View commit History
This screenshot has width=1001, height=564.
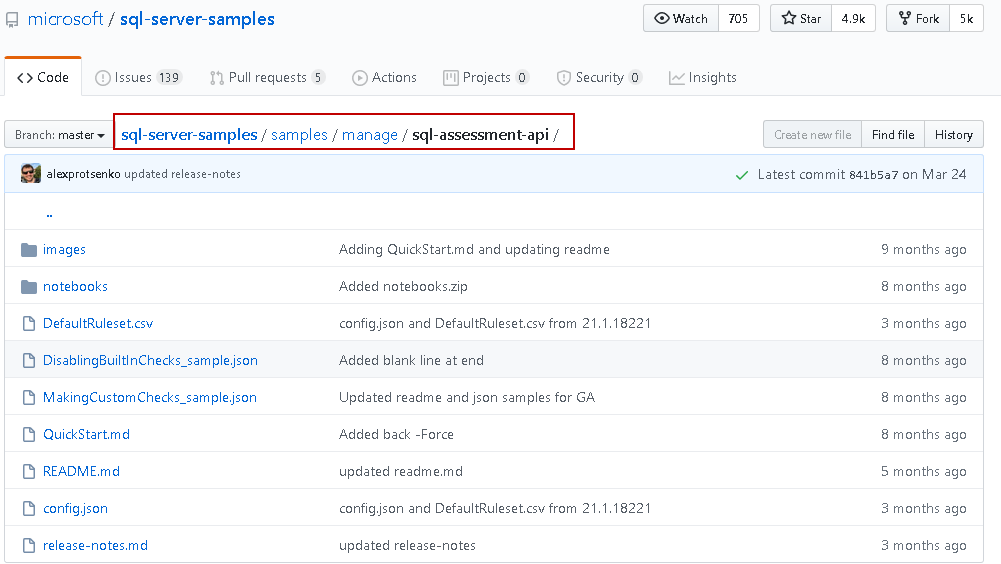pyautogui.click(x=953, y=135)
